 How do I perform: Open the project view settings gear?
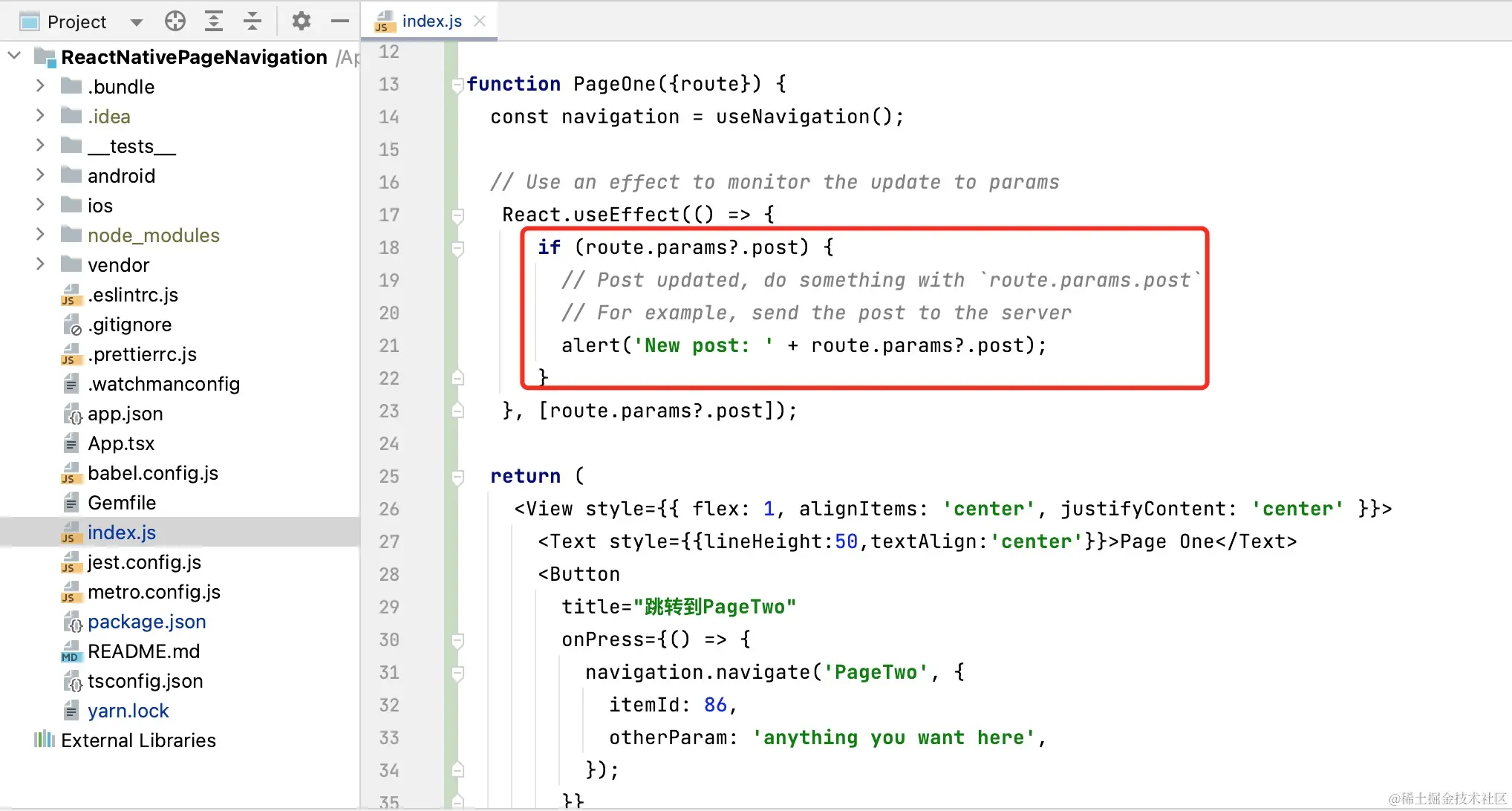click(x=301, y=22)
